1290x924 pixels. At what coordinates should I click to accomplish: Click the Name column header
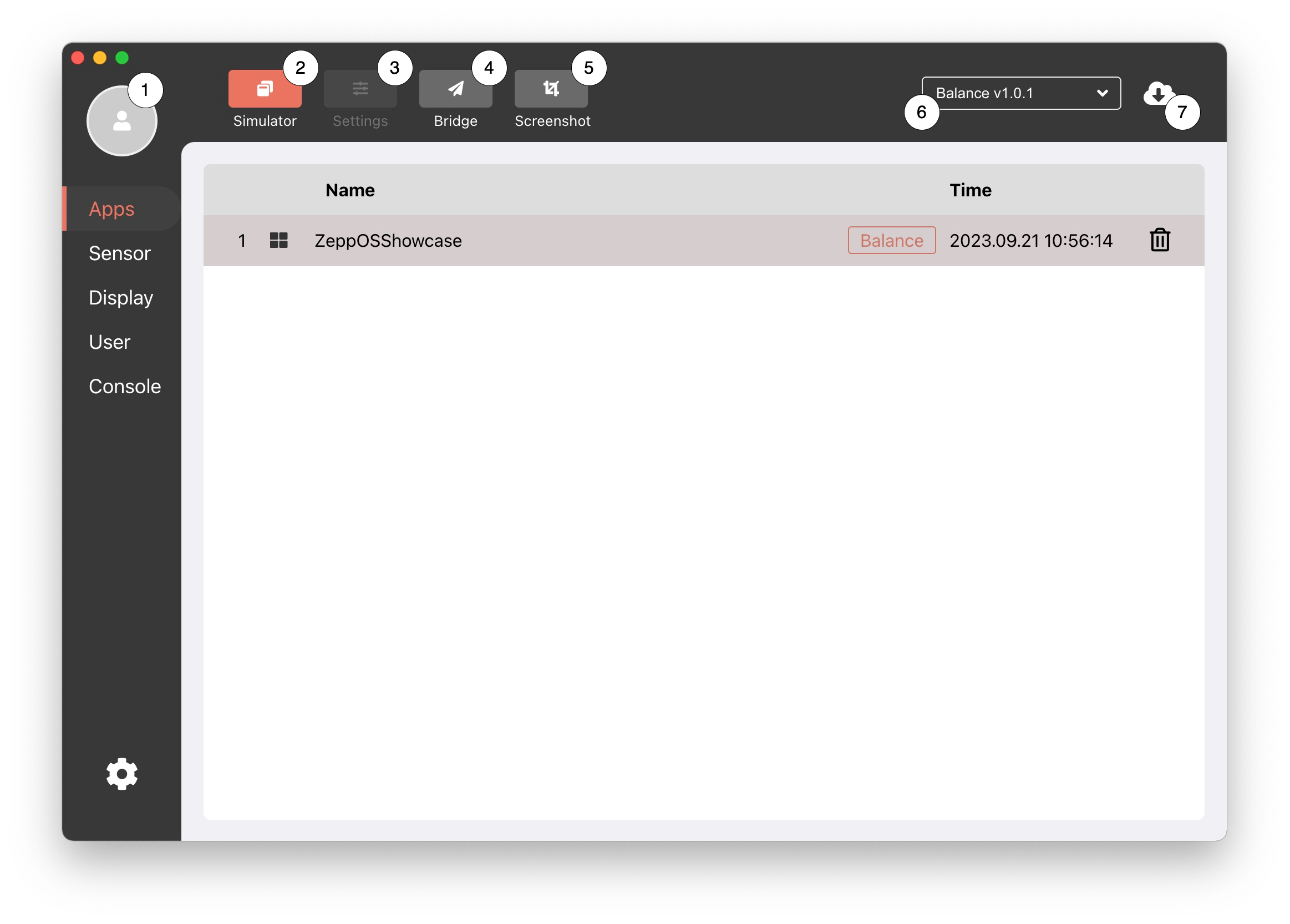click(x=350, y=190)
